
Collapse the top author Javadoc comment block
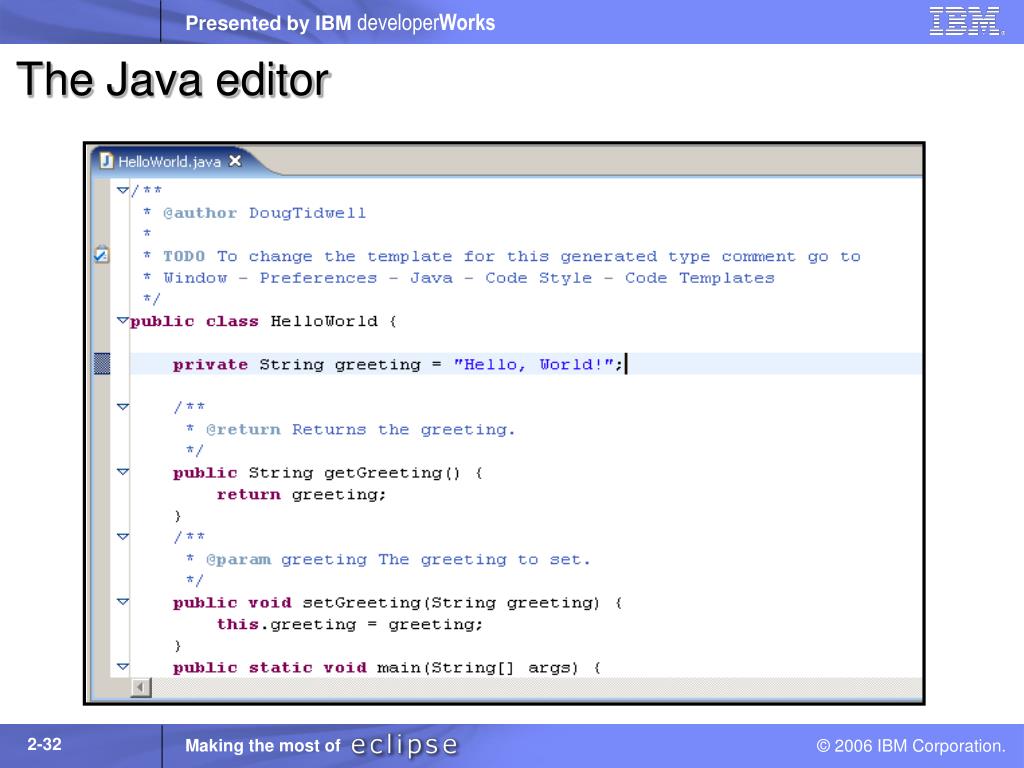point(122,191)
